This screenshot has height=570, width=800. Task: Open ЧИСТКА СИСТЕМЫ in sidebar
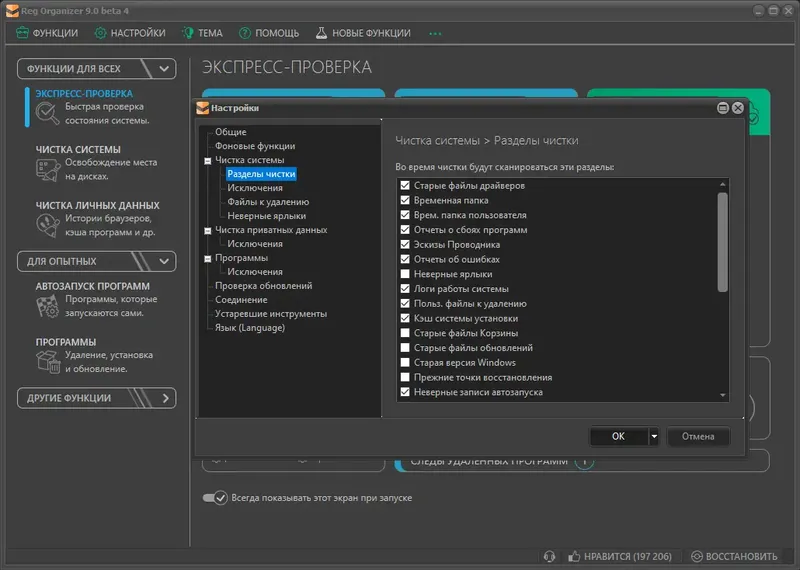(x=78, y=150)
